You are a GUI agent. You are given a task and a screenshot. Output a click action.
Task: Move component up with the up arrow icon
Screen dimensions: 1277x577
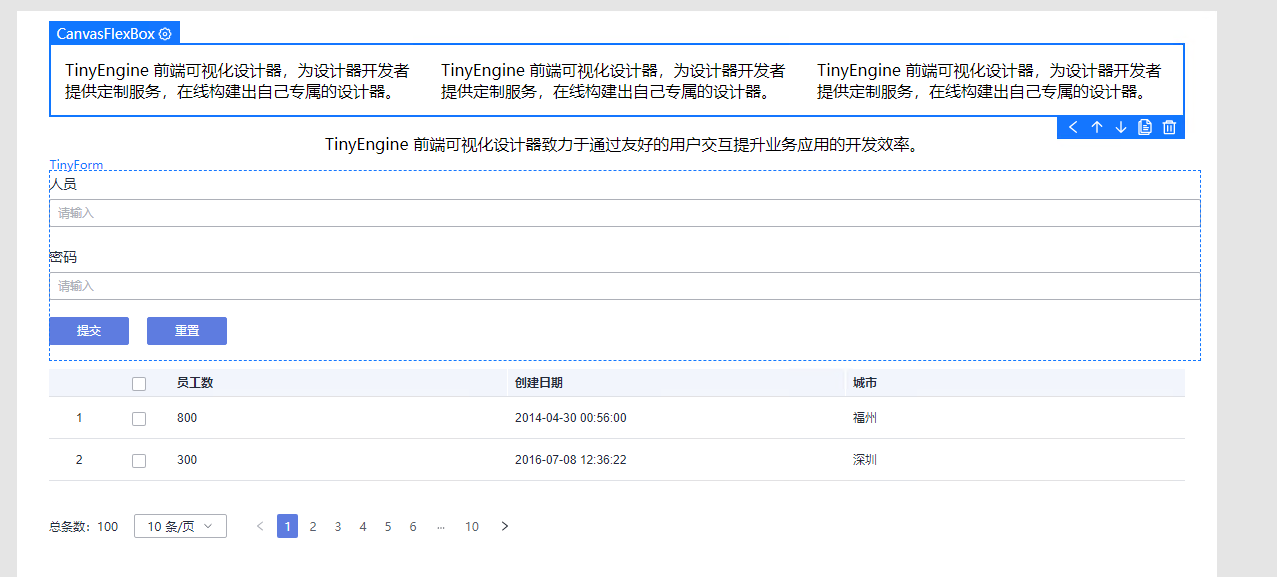[1097, 127]
